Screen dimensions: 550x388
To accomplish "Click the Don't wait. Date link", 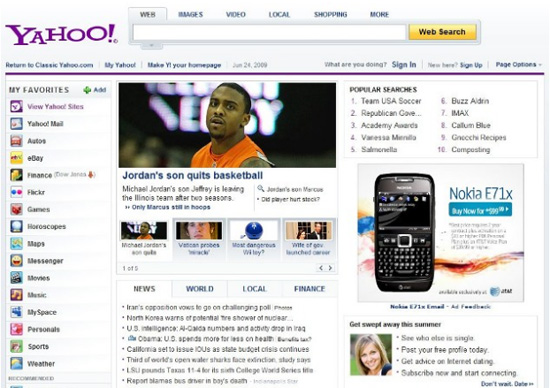I will tap(507, 384).
